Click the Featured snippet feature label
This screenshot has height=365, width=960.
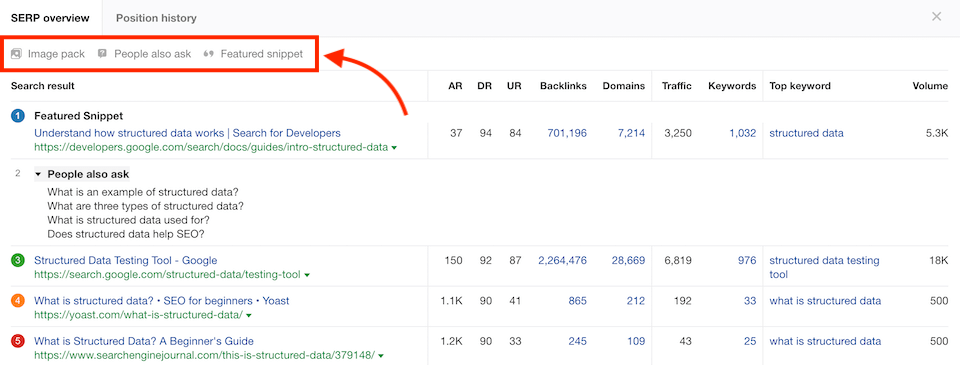261,54
